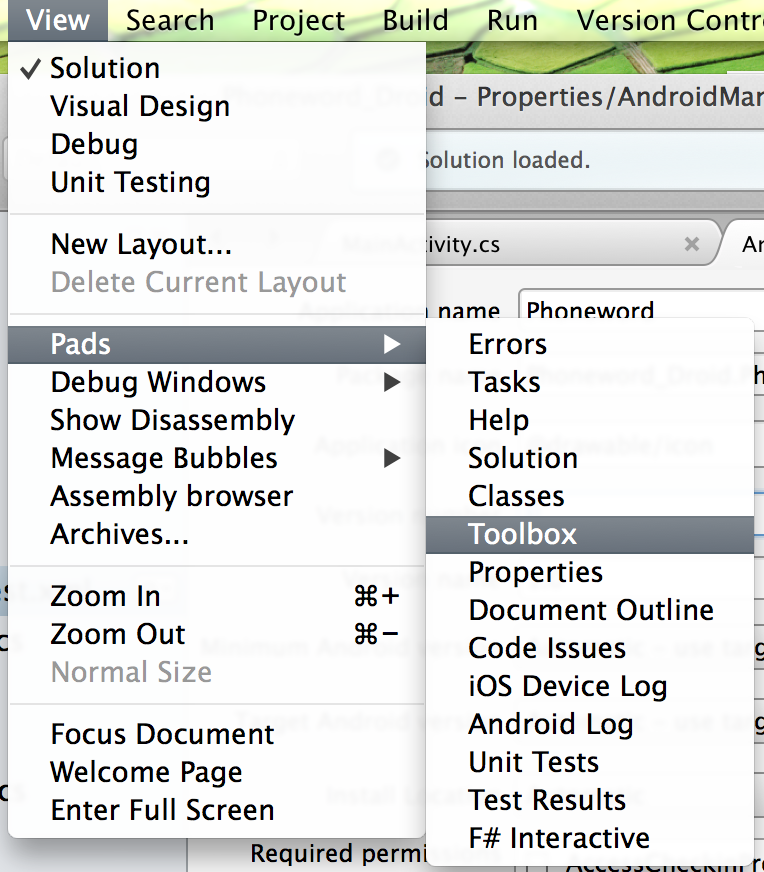Click New Layout... menu entry
764x872 pixels.
141,244
